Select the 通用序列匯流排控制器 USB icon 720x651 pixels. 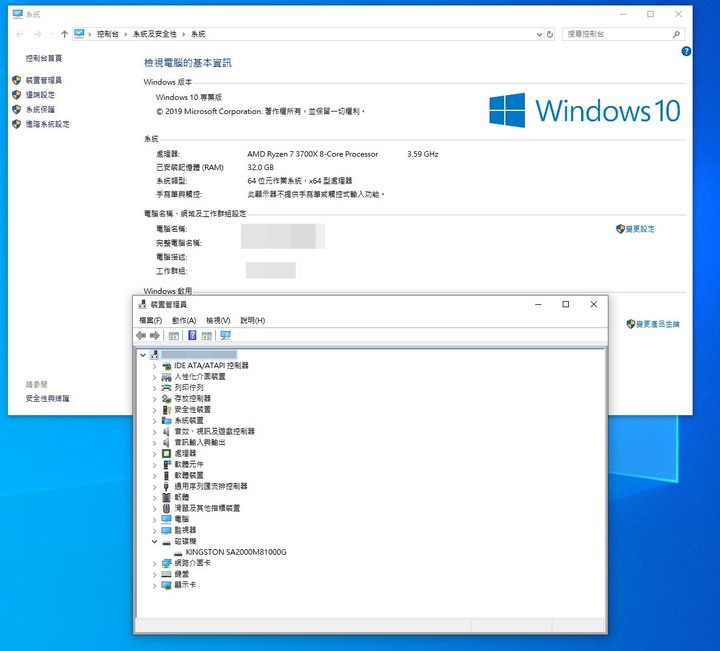pyautogui.click(x=166, y=486)
